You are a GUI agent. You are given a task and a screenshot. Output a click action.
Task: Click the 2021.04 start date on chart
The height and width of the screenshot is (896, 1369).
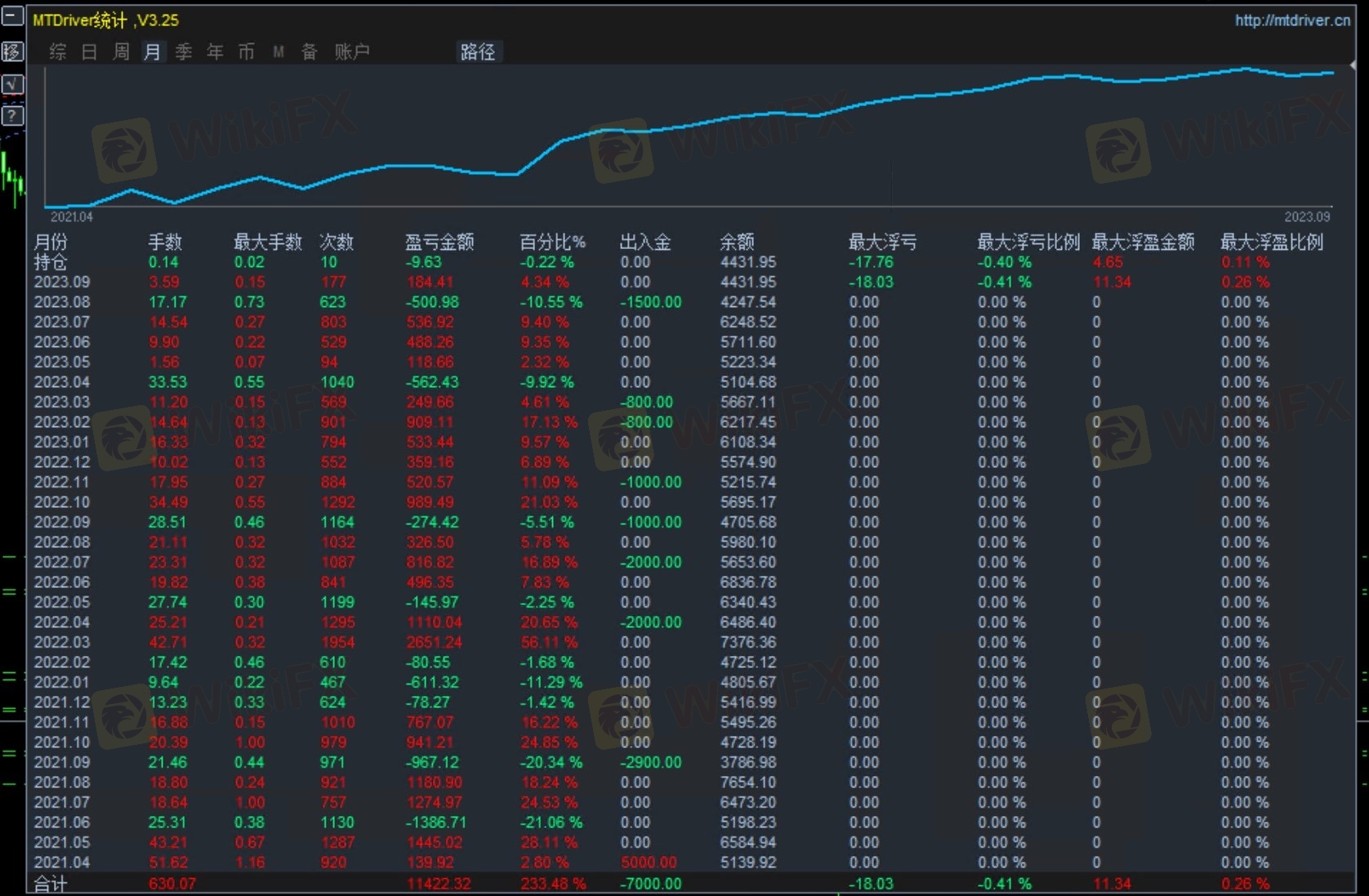tap(72, 217)
